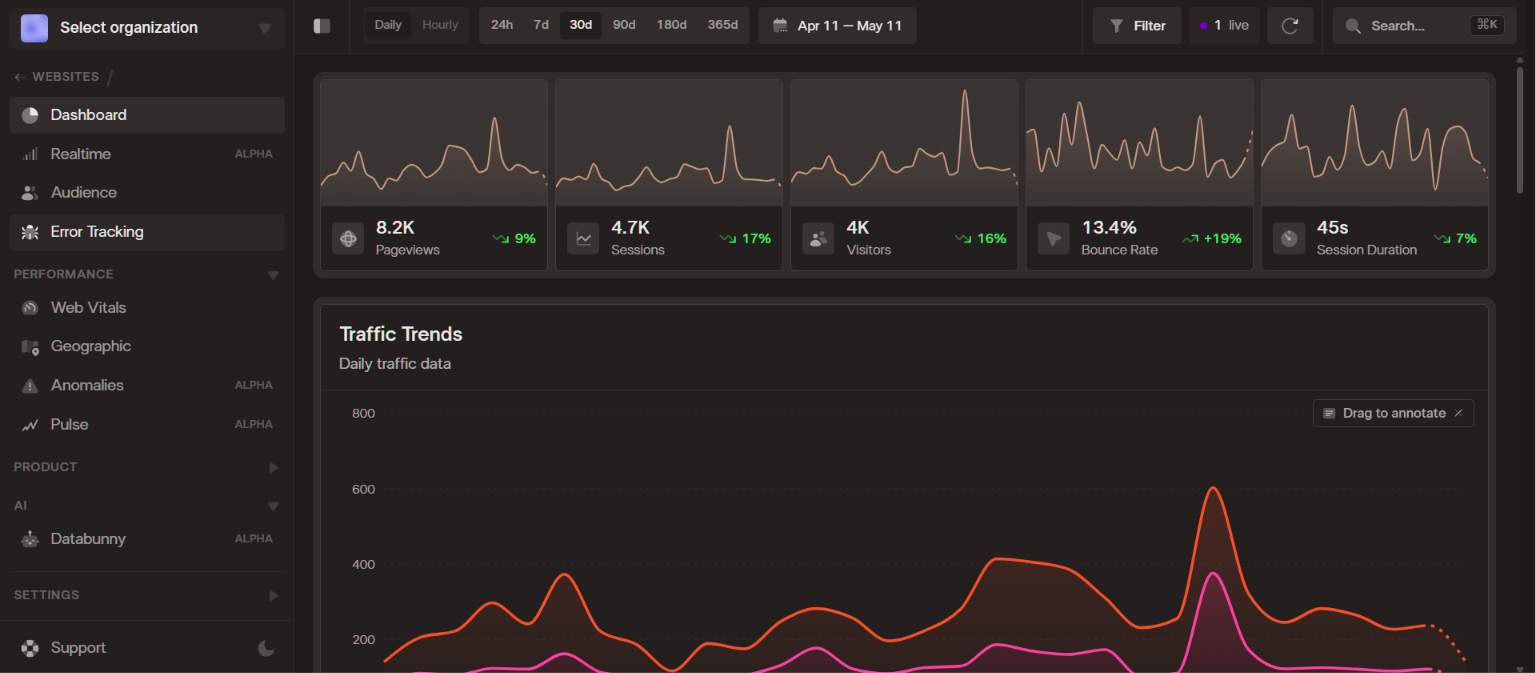Click the main page vertical scrollbar
Image resolution: width=1536 pixels, height=673 pixels.
click(1521, 130)
